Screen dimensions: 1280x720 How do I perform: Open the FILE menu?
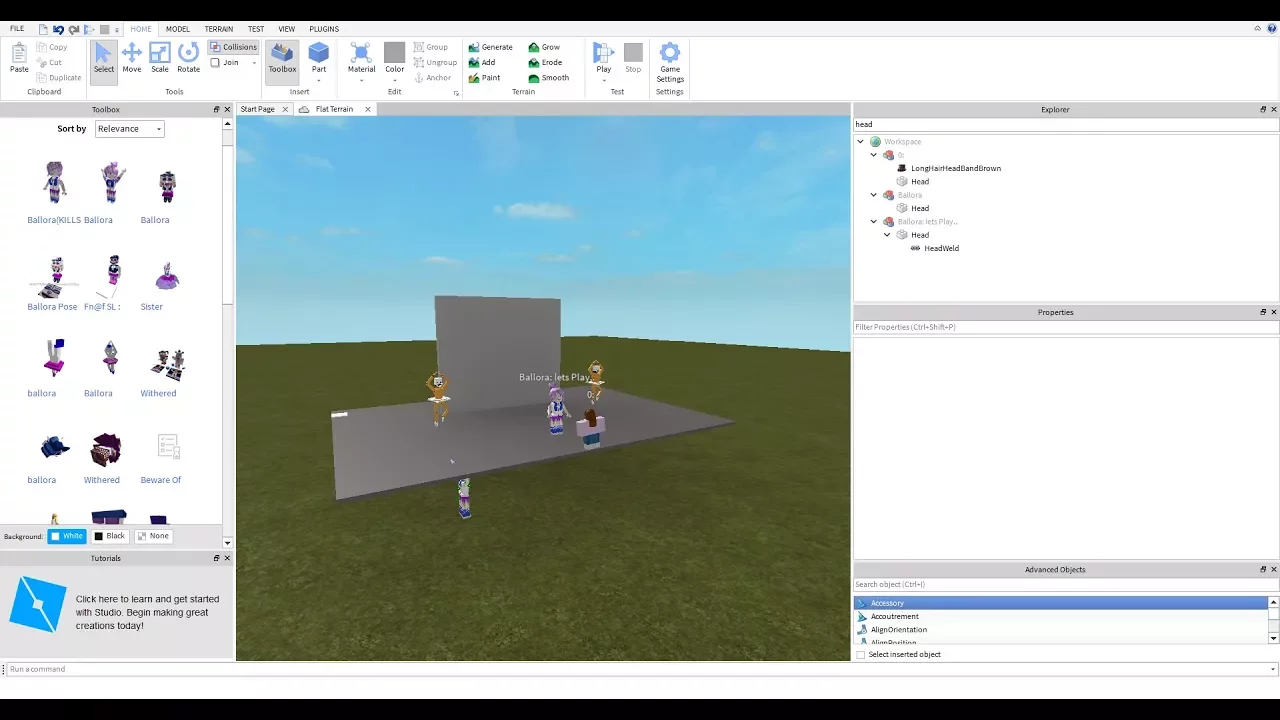pyautogui.click(x=17, y=29)
